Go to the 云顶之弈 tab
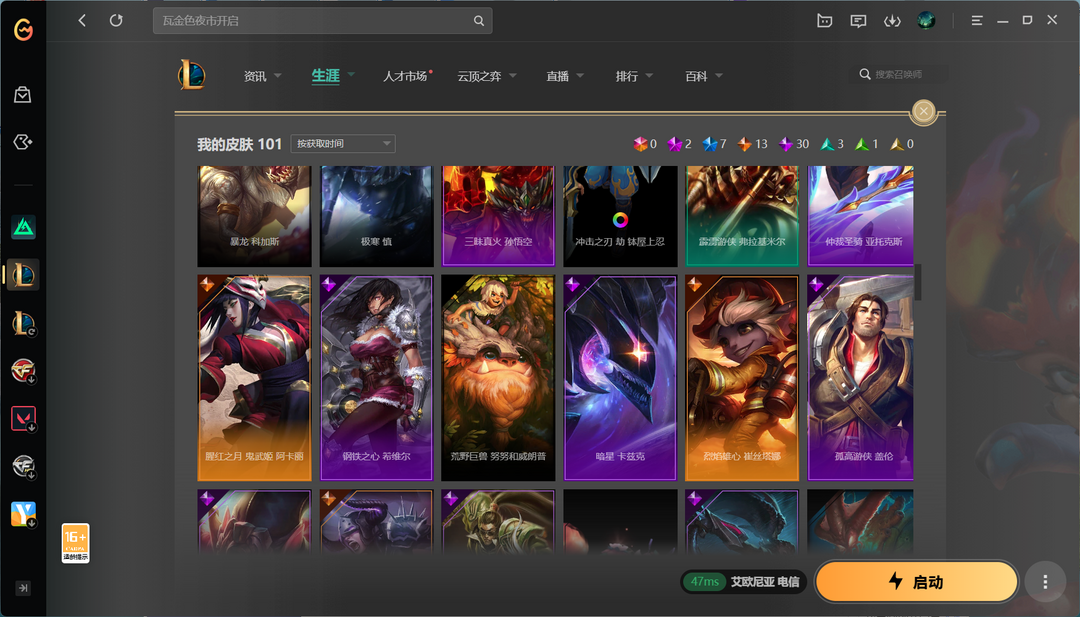This screenshot has width=1080, height=617. (x=479, y=76)
